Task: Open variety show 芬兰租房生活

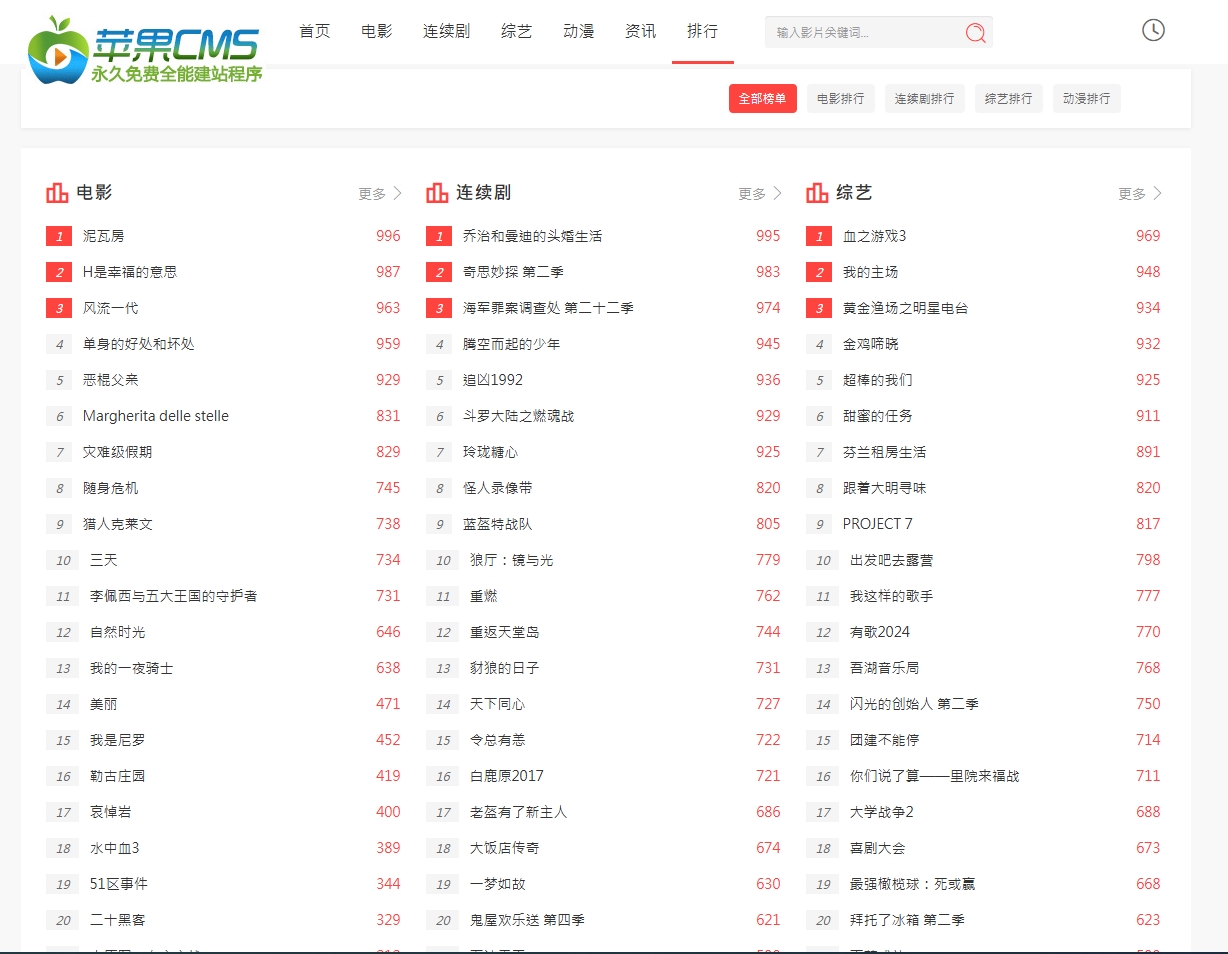Action: [885, 452]
